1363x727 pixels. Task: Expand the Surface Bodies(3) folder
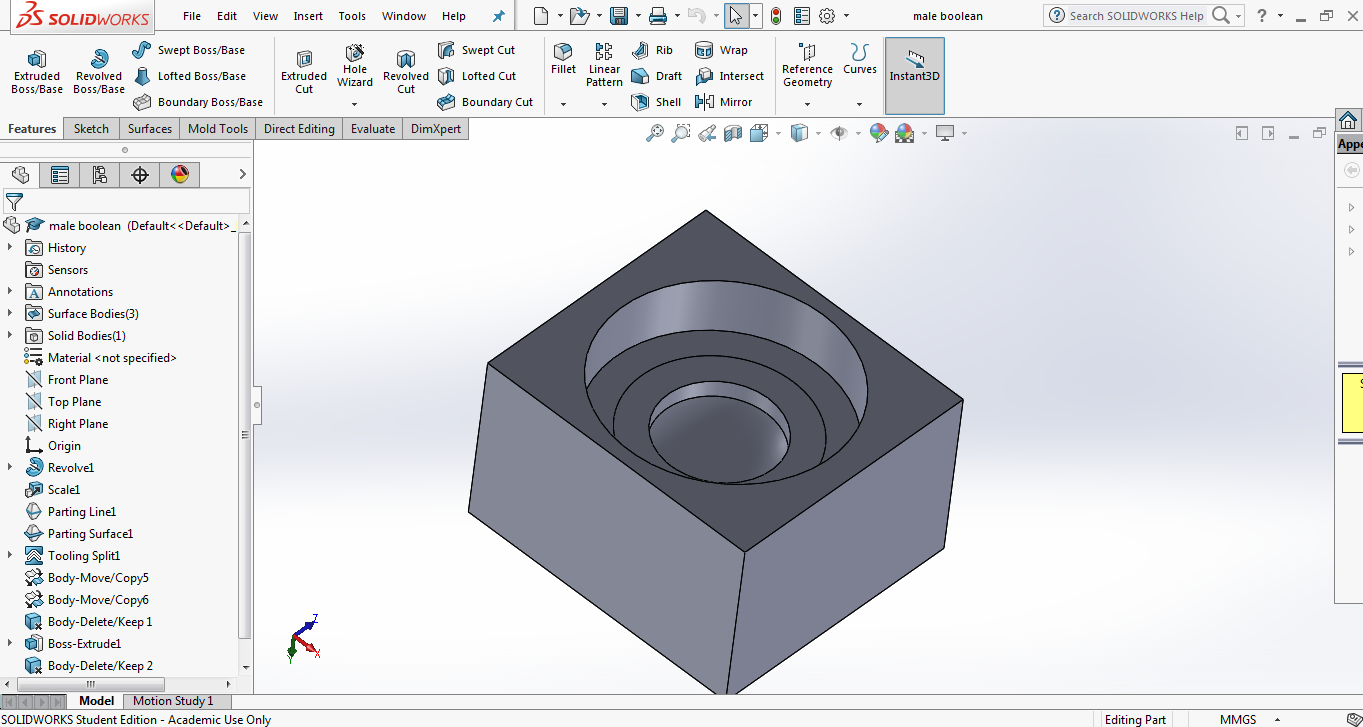tap(10, 313)
